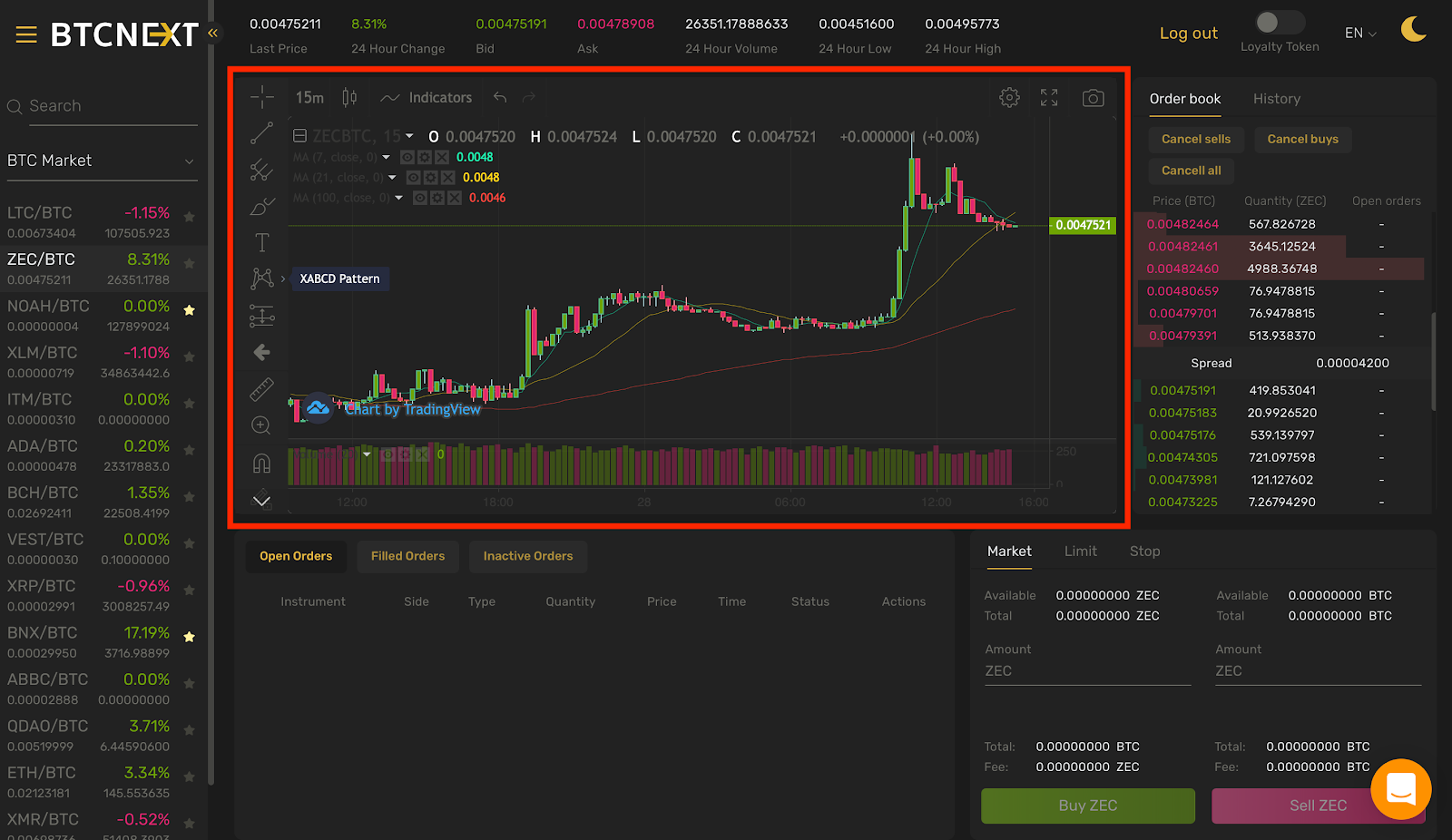Toggle the Loyalty Token switch
The height and width of the screenshot is (840, 1452).
click(1280, 22)
